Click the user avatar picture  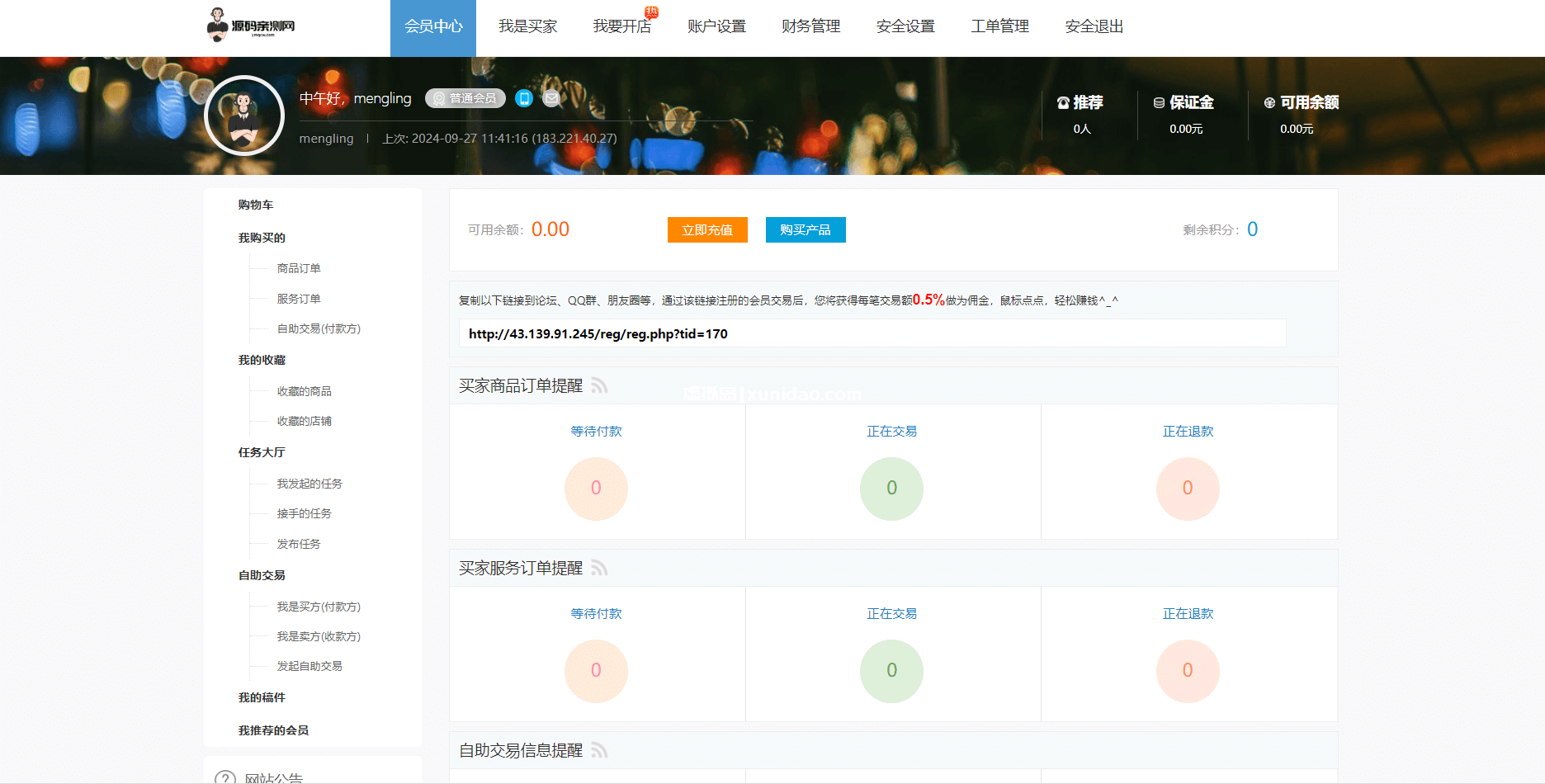click(x=244, y=116)
